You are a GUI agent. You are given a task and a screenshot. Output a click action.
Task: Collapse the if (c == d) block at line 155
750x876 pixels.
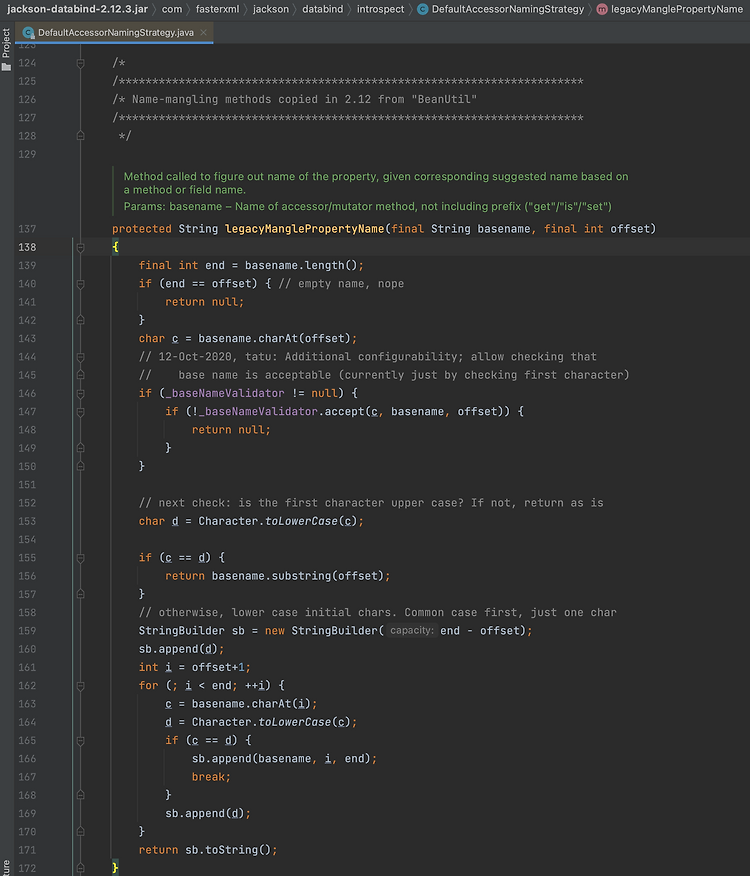click(x=80, y=558)
